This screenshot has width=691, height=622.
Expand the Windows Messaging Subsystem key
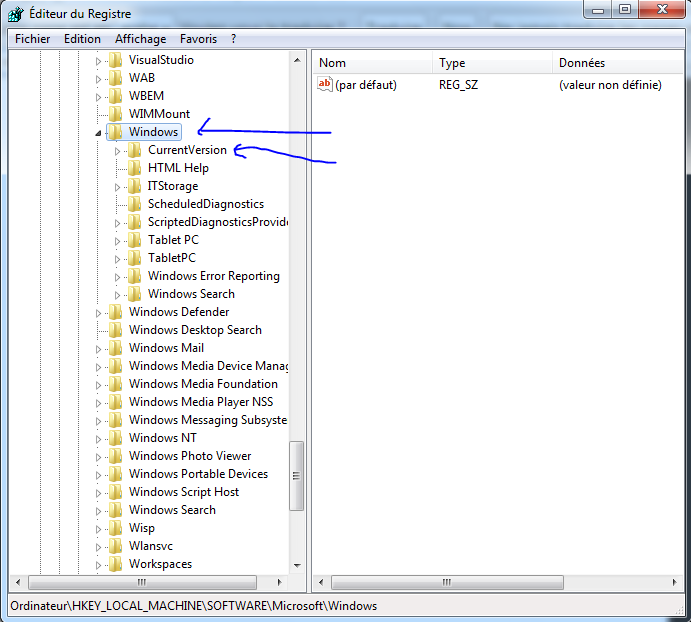click(x=98, y=421)
